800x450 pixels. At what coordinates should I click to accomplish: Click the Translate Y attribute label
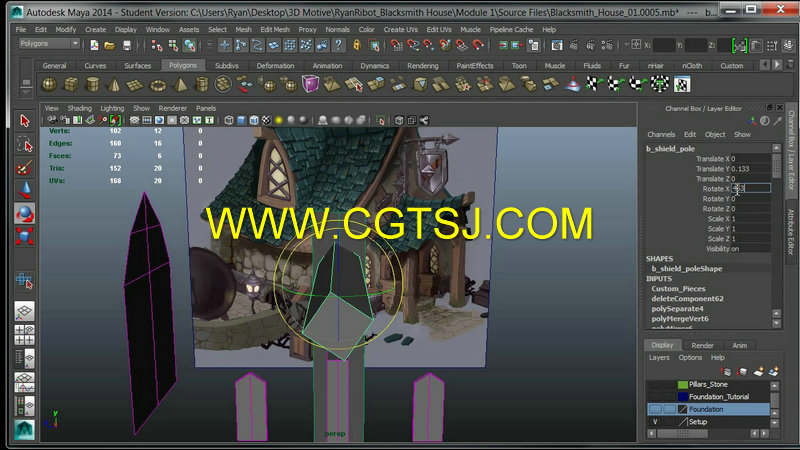(712, 169)
